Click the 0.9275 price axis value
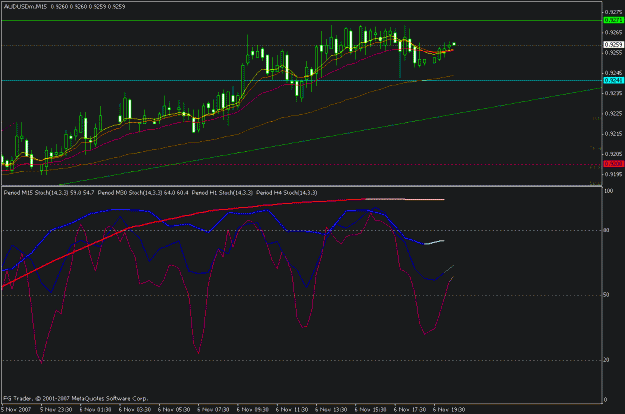This screenshot has height=414, width=625. [x=613, y=12]
